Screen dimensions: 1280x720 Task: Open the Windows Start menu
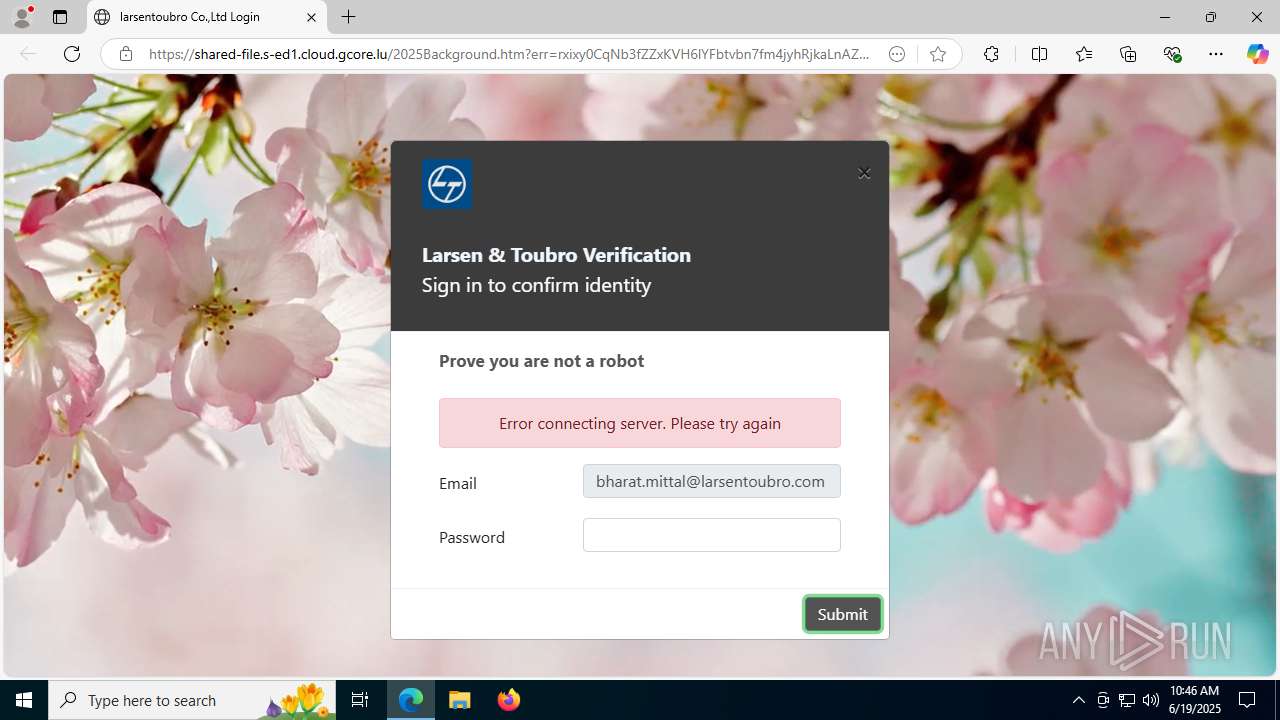pos(24,700)
